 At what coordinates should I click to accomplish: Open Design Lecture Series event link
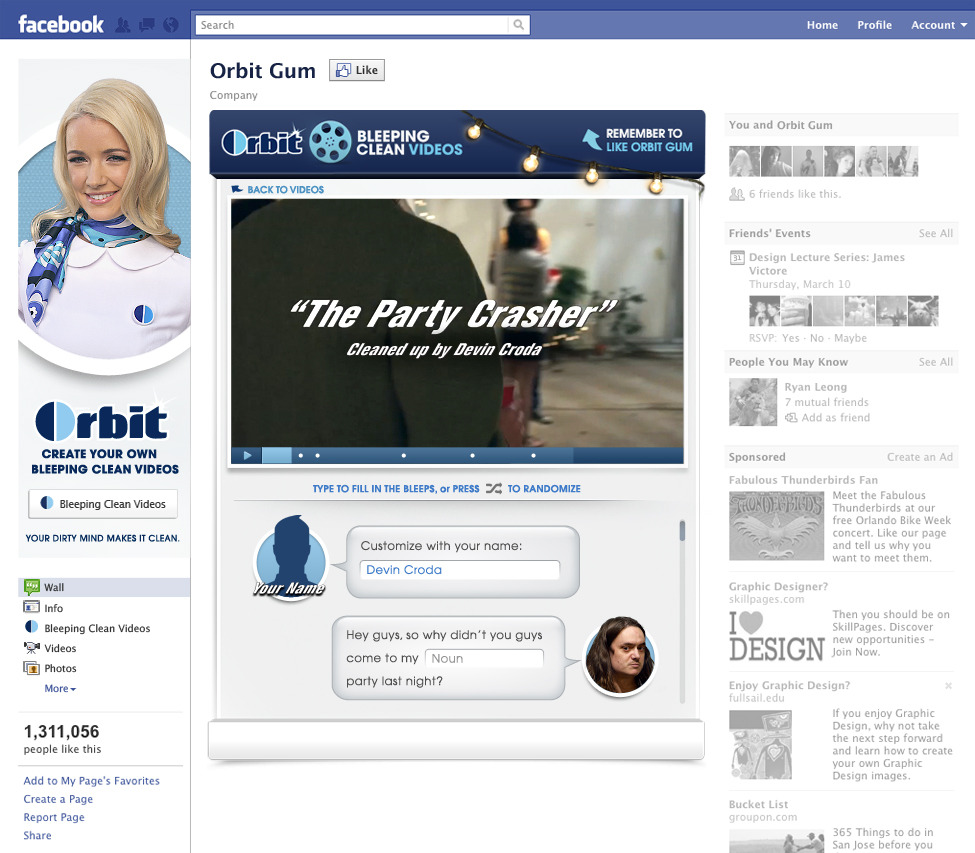point(826,264)
